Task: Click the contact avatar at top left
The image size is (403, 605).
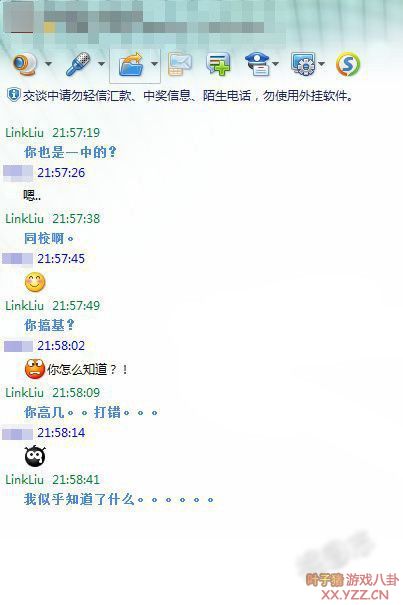Action: pos(19,18)
